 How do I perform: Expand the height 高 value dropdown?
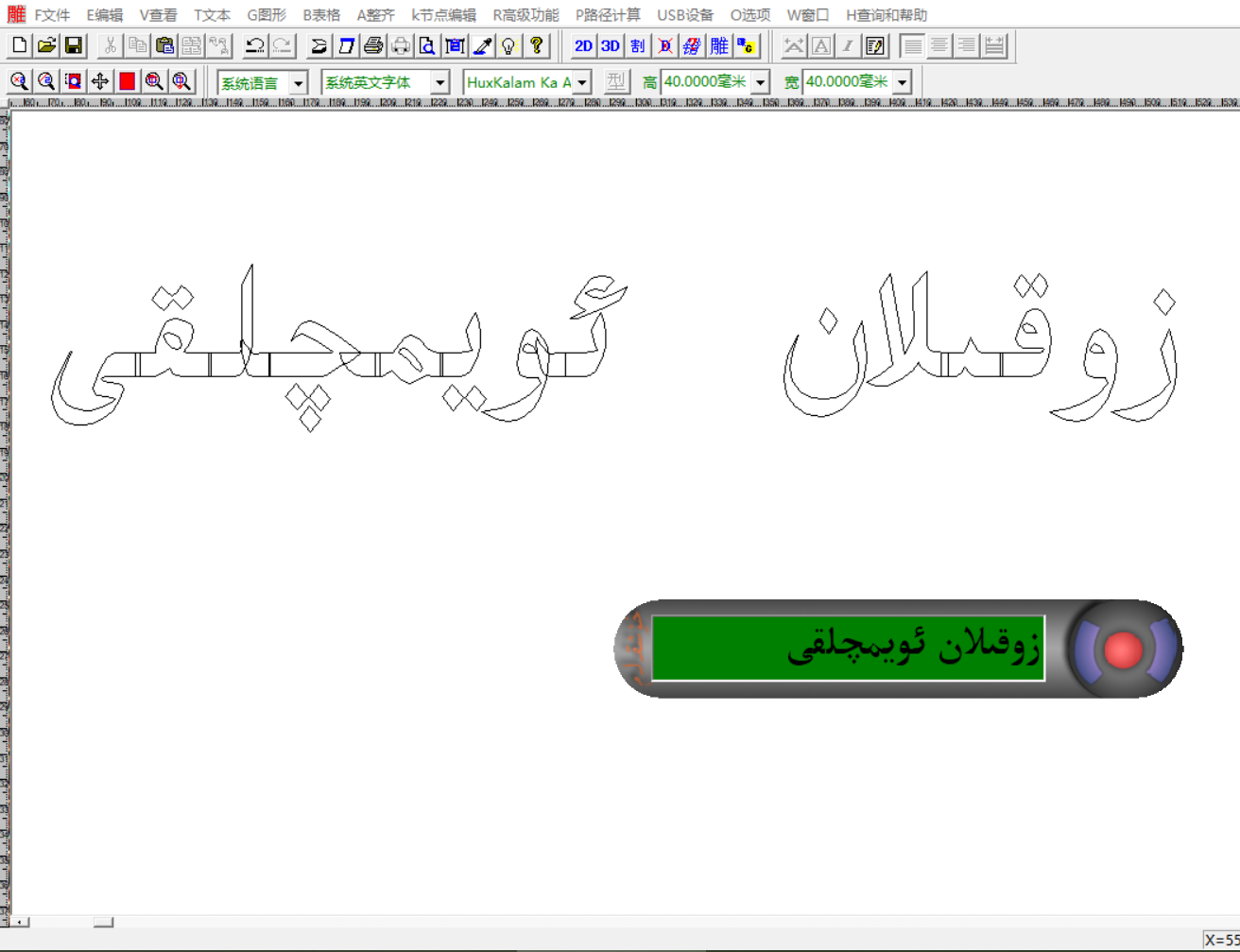pos(760,83)
